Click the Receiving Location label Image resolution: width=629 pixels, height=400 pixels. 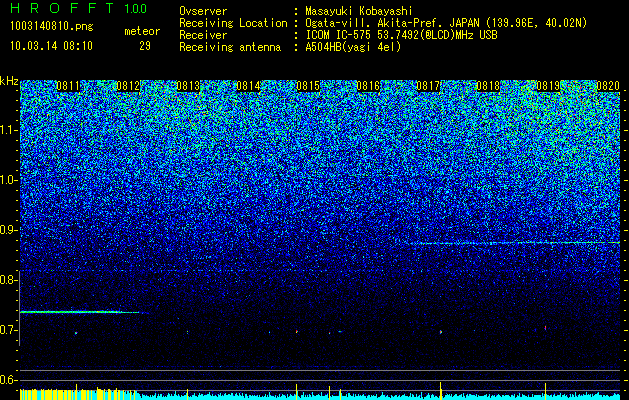233,24
